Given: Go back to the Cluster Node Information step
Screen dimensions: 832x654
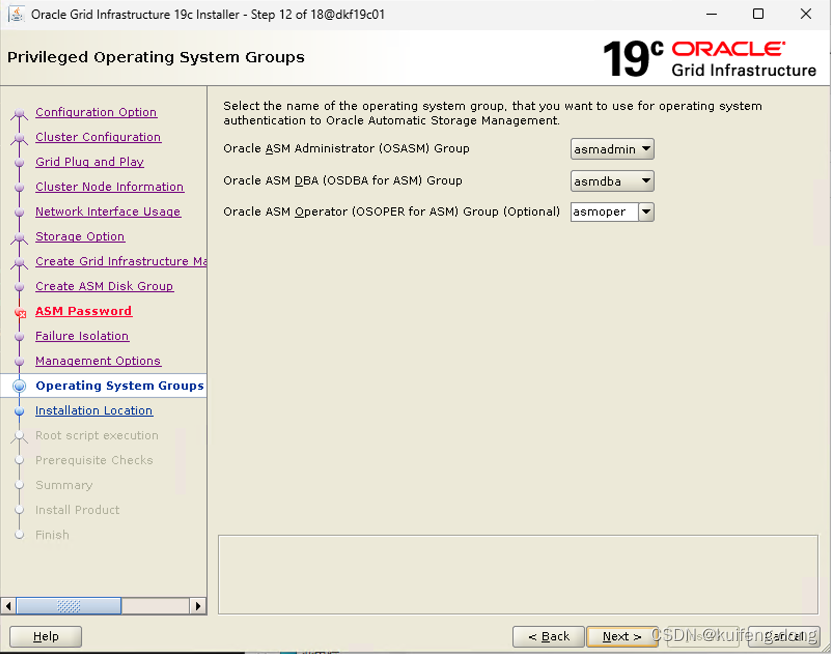Looking at the screenshot, I should 109,187.
